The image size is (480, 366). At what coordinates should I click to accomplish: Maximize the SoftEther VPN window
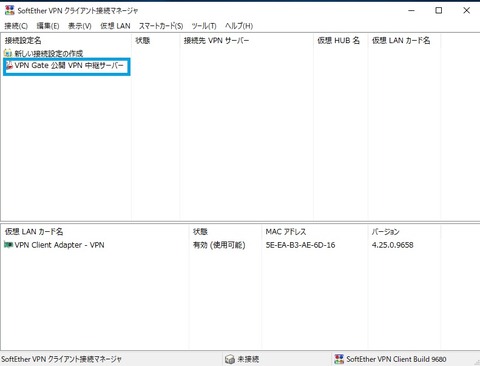(439, 10)
